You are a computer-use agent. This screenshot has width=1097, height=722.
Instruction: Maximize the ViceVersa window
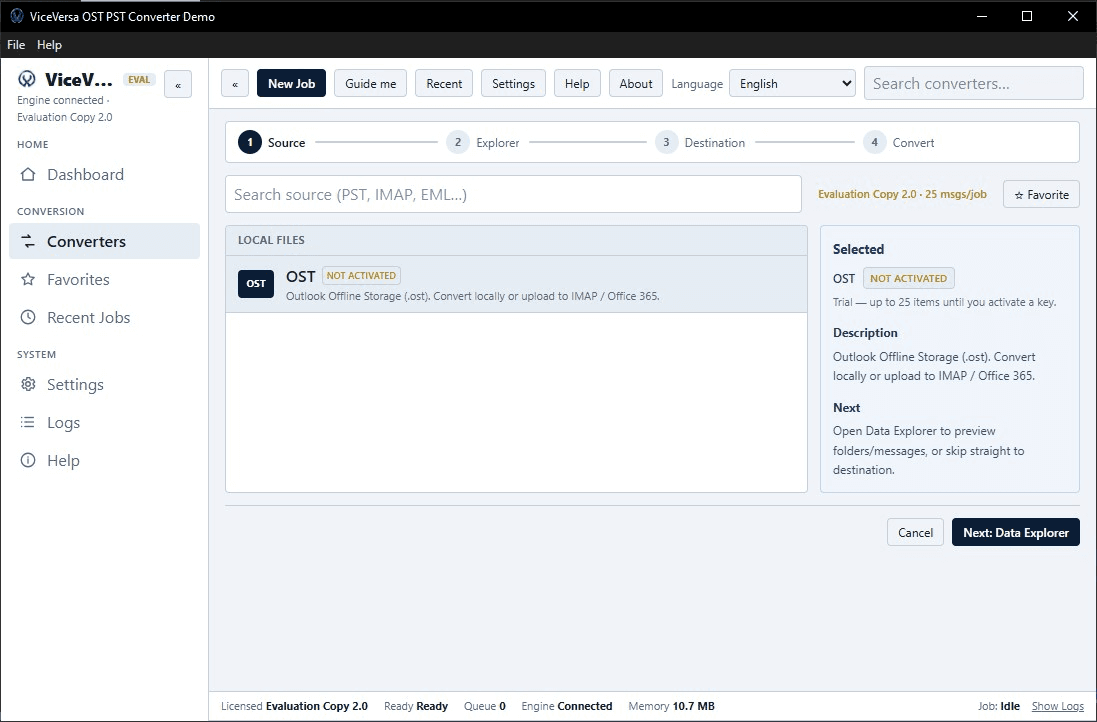(1026, 16)
